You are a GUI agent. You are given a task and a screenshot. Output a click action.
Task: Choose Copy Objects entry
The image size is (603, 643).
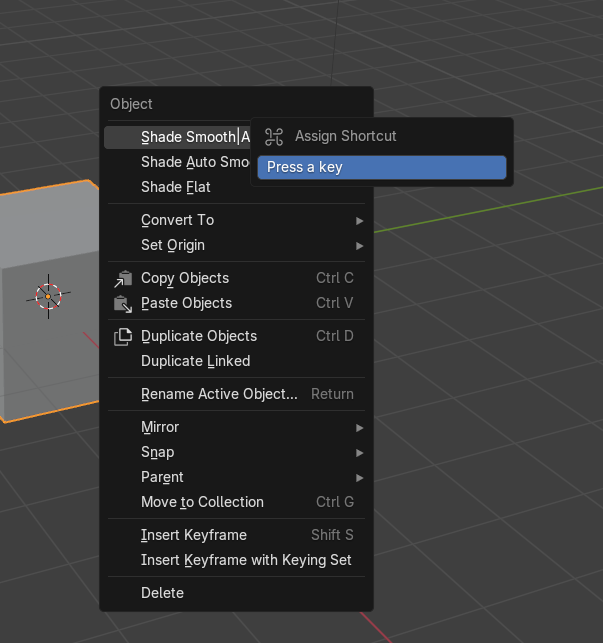tap(236, 278)
